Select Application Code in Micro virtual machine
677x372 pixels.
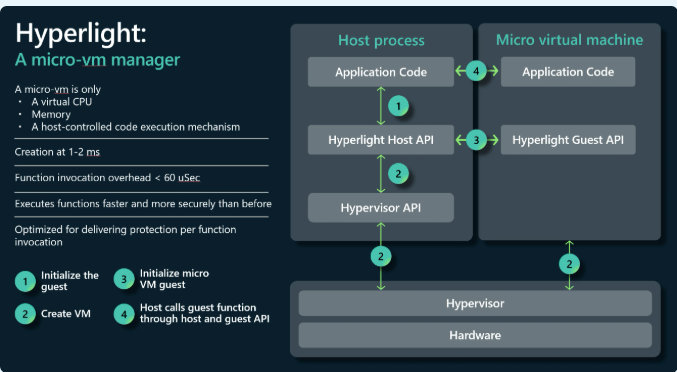568,72
